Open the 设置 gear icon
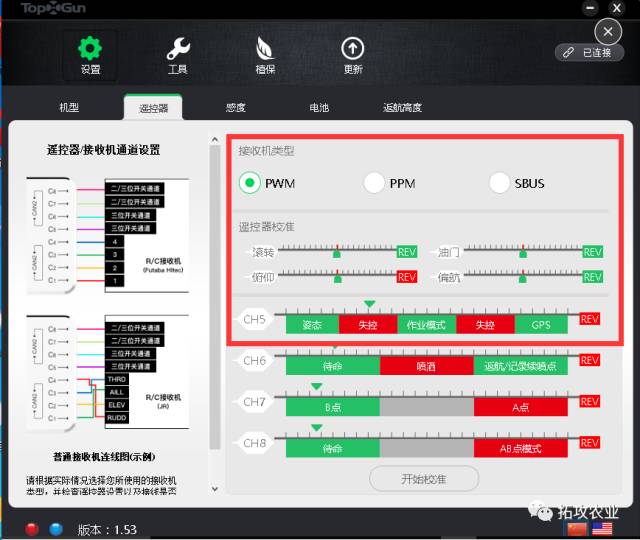 coord(91,49)
